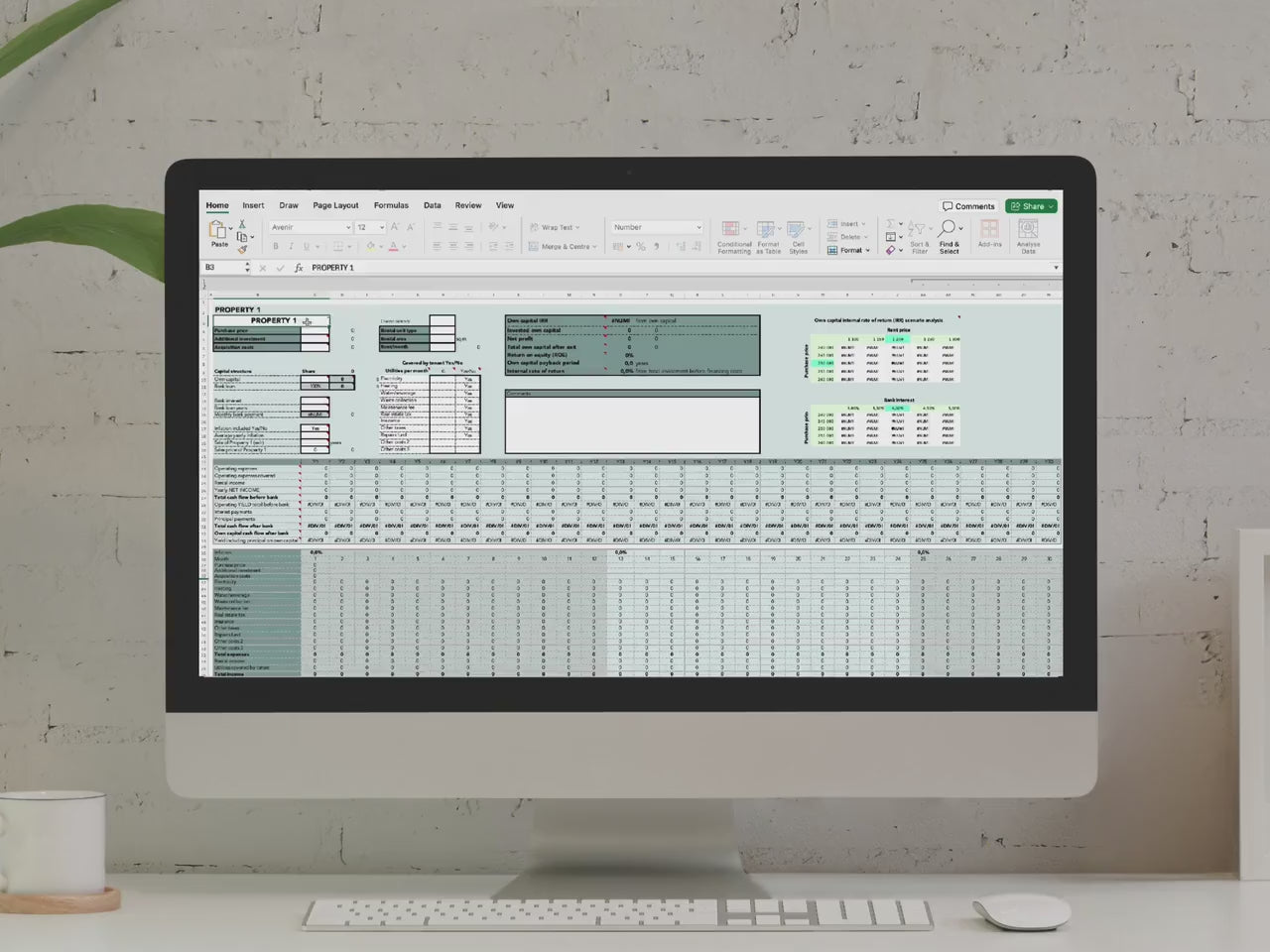Expand the Merge & Centre dropdown arrow
This screenshot has height=952, width=1270.
click(595, 247)
